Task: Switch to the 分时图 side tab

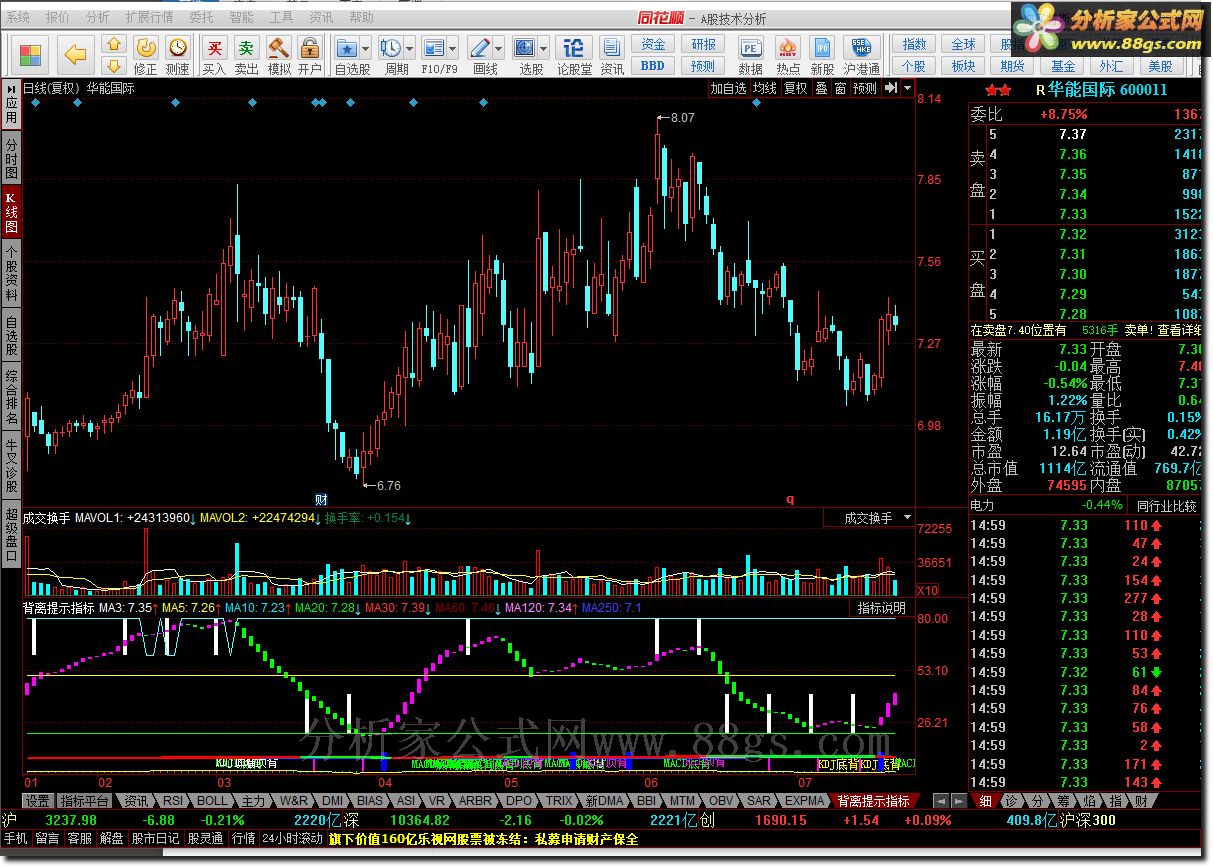Action: [11, 158]
